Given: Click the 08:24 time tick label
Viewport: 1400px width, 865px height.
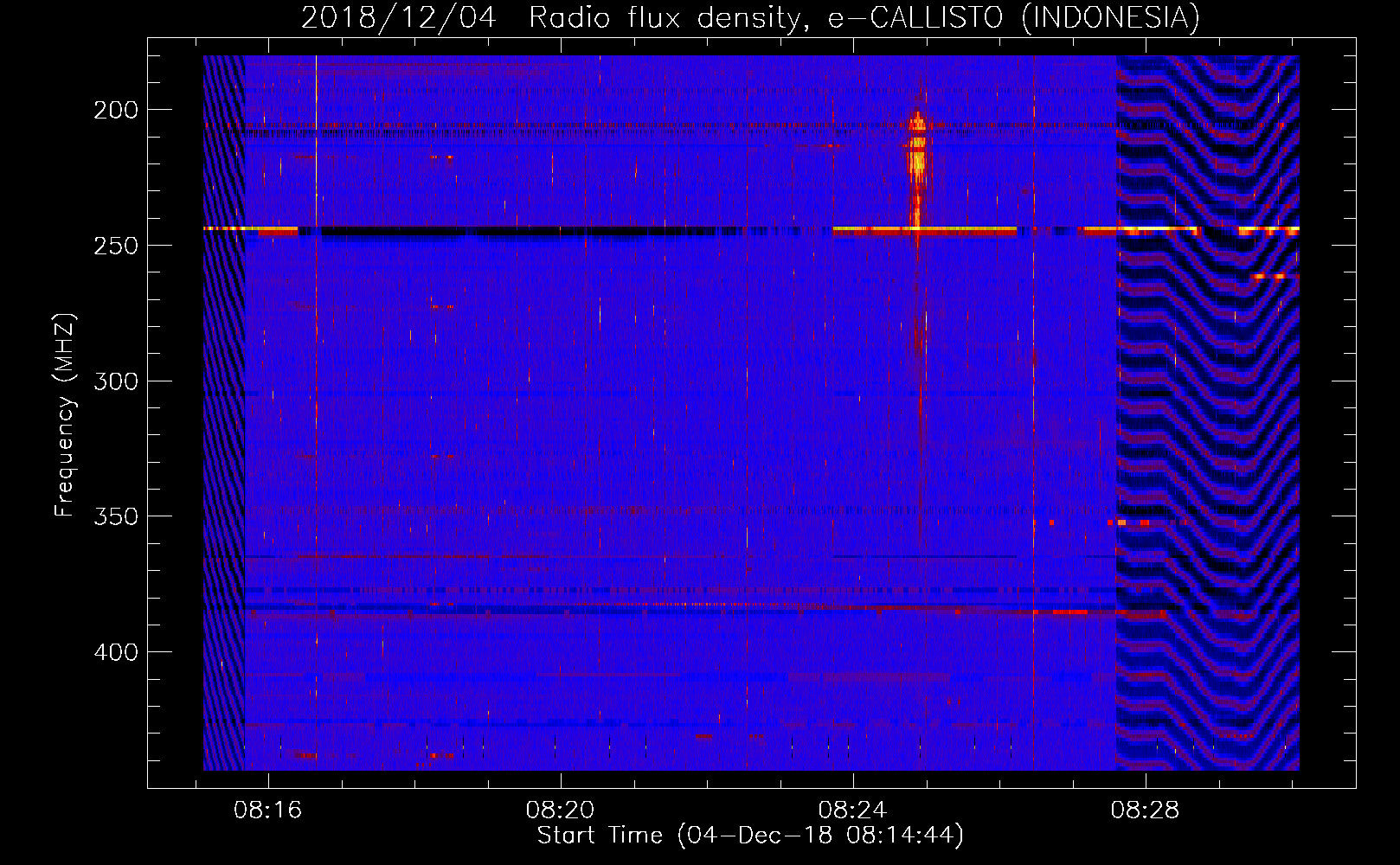Looking at the screenshot, I should click(853, 811).
